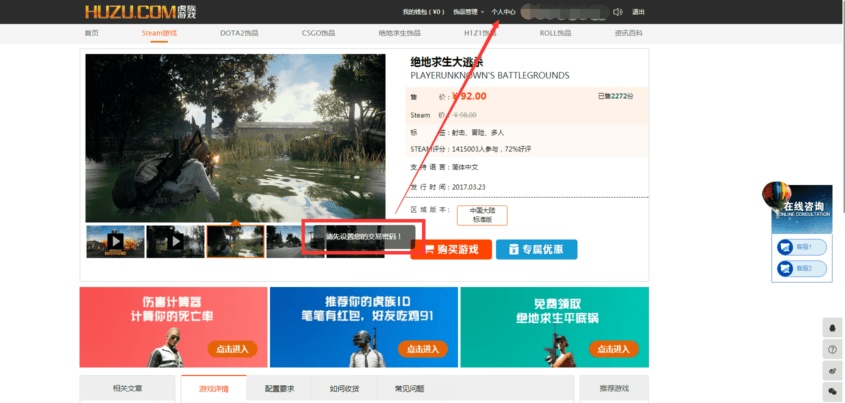Open the Weibo icon on right sidebar

coord(832,370)
